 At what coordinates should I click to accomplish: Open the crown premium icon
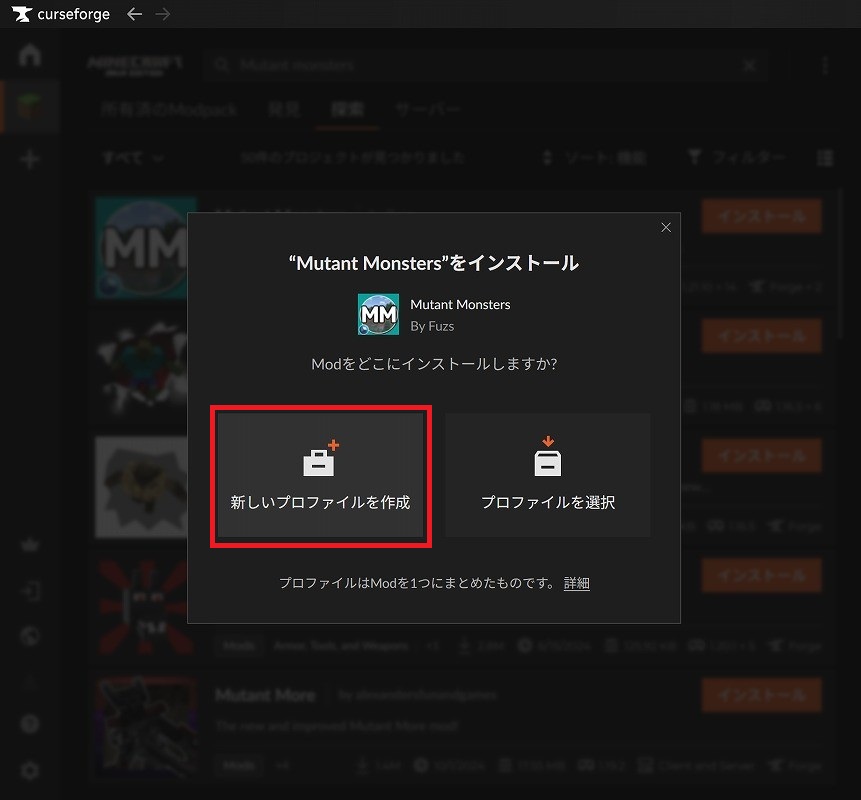tap(30, 546)
